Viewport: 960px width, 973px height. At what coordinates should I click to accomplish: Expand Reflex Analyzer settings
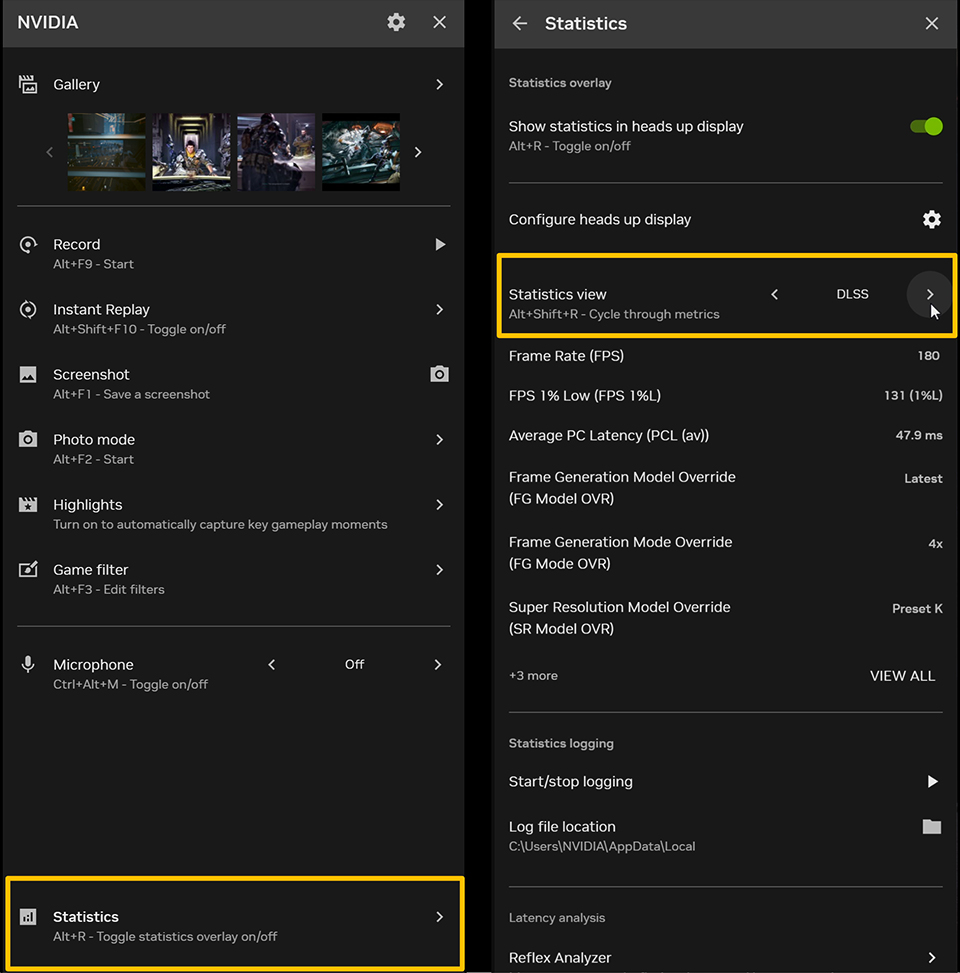[931, 957]
